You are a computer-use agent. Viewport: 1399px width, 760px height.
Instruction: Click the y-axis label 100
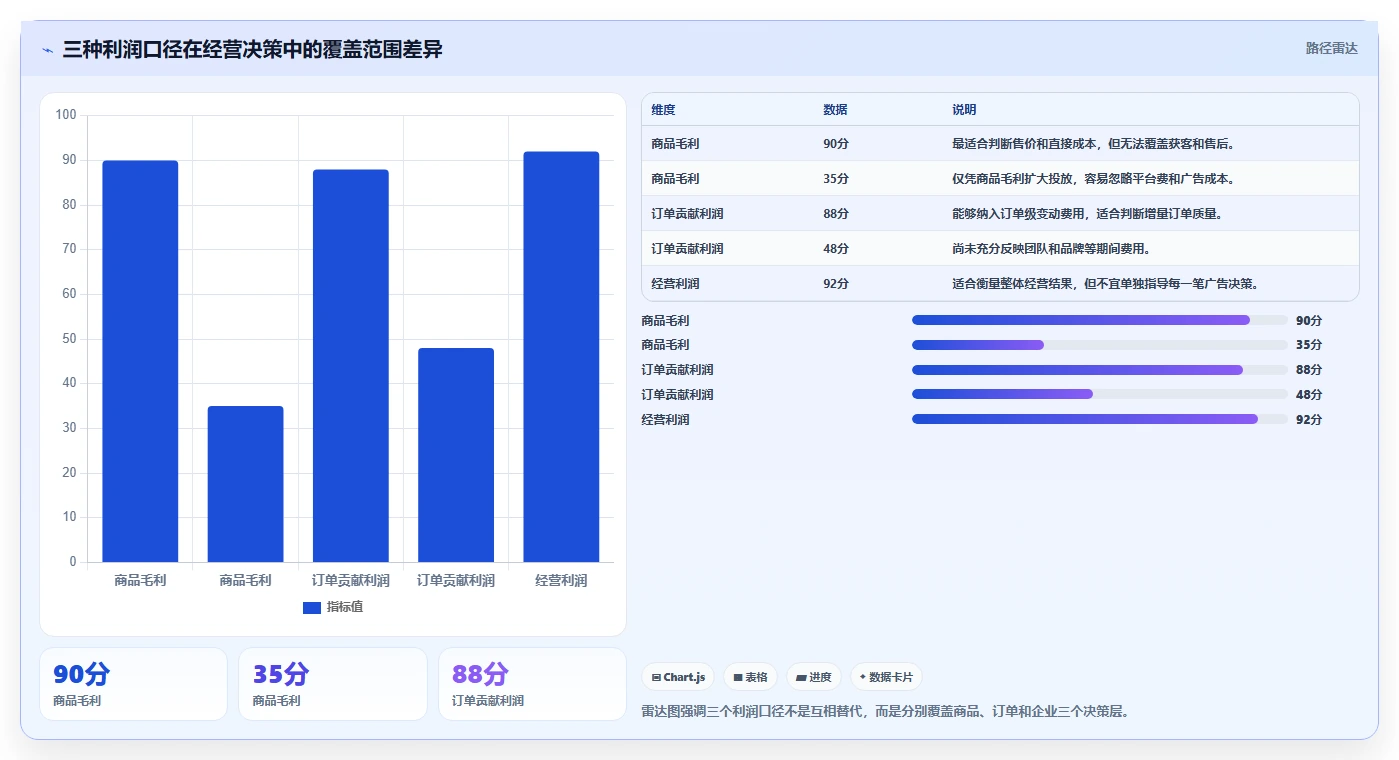[x=66, y=115]
